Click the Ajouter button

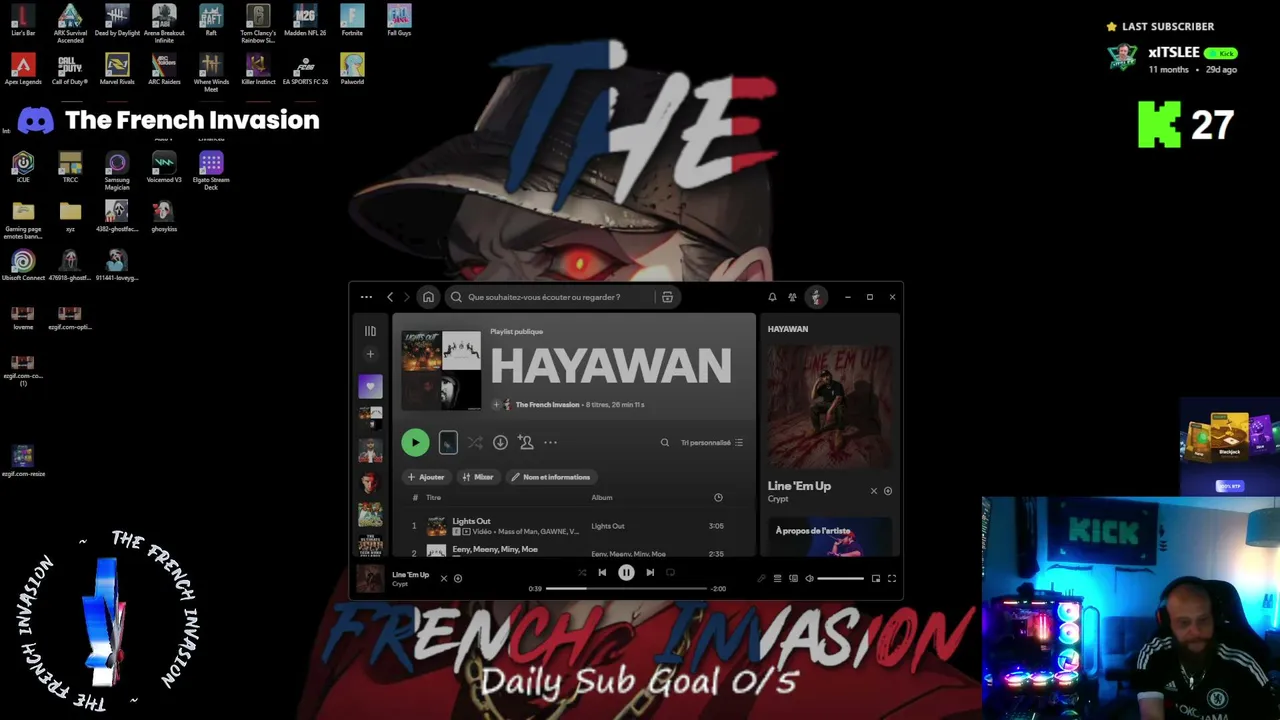tap(426, 477)
